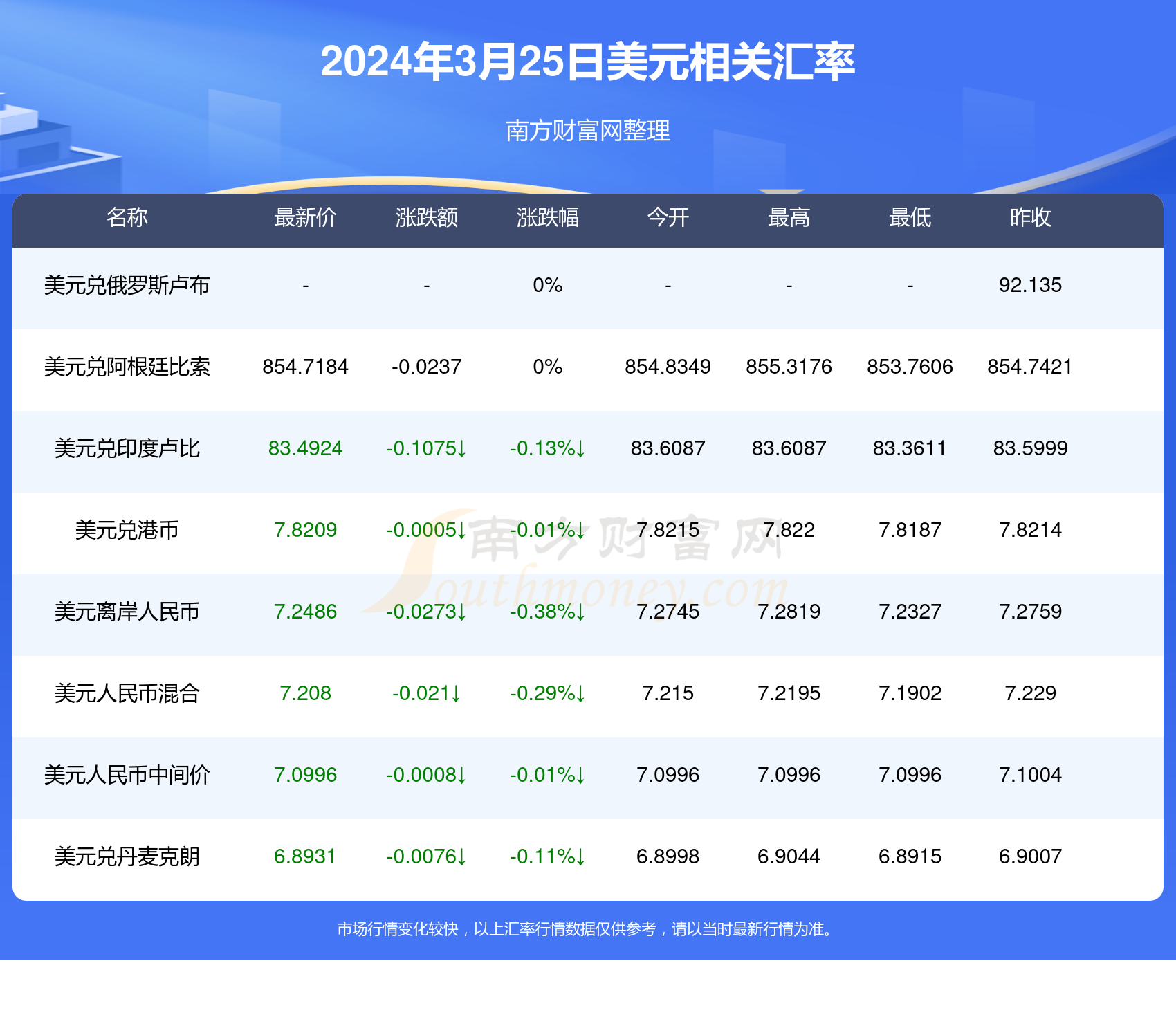1176x1017 pixels.
Task: Select row name 美元离岸人民币
Action: [x=127, y=612]
